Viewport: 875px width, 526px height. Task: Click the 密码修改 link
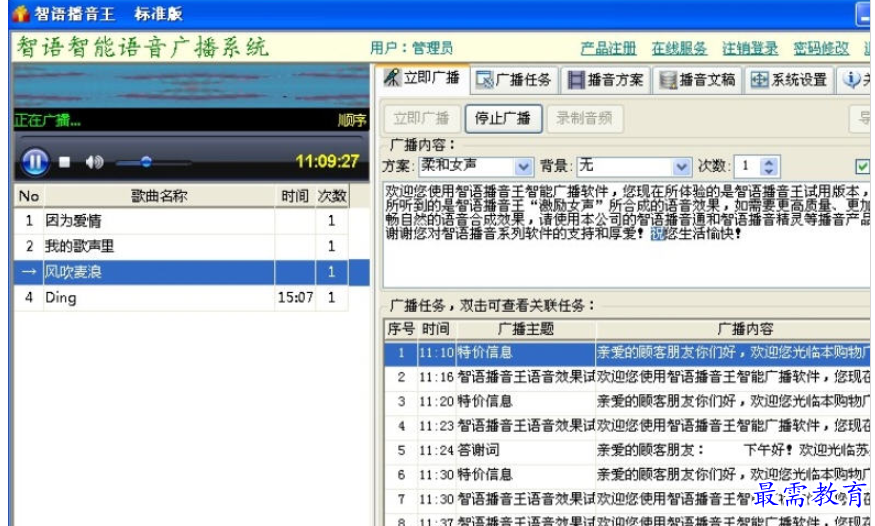pyautogui.click(x=821, y=49)
